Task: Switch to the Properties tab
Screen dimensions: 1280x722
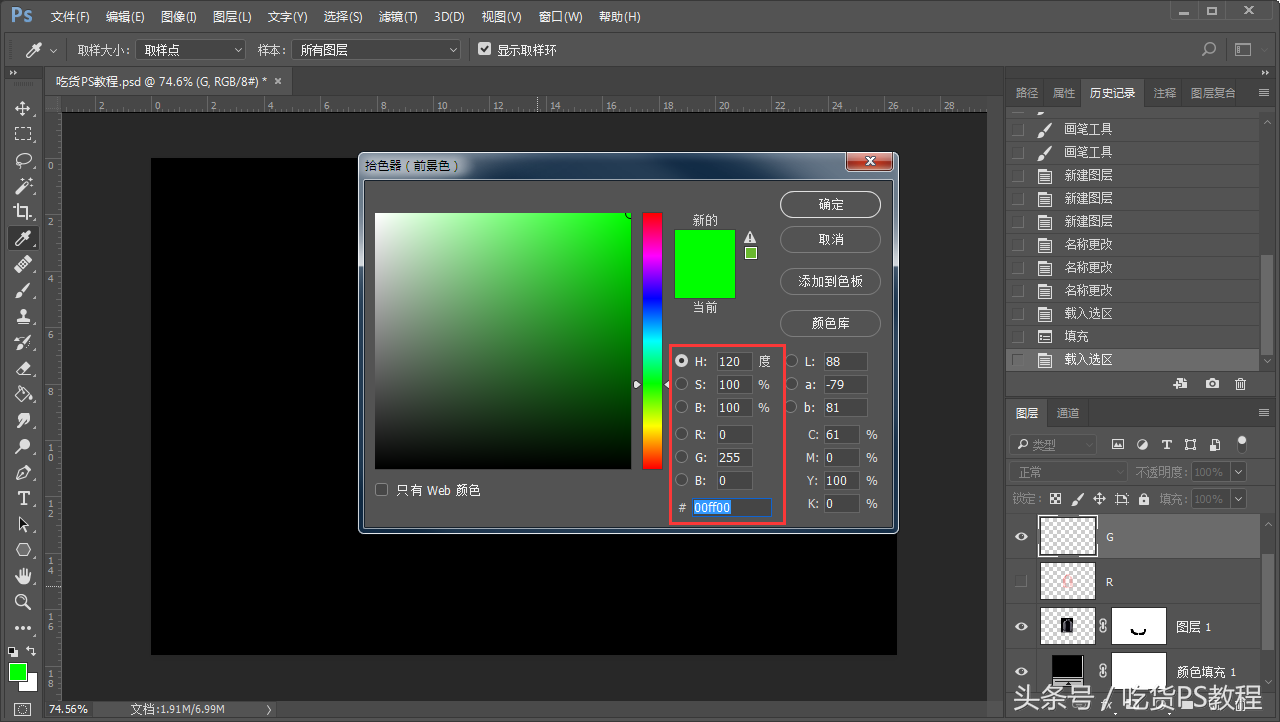Action: click(1064, 93)
